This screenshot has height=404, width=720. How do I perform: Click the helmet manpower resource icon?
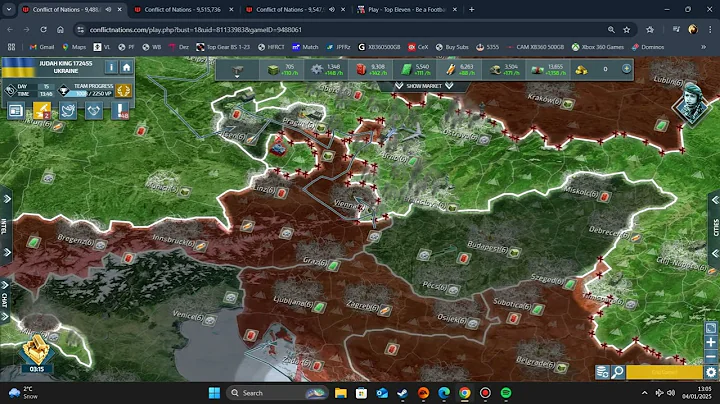(495, 70)
